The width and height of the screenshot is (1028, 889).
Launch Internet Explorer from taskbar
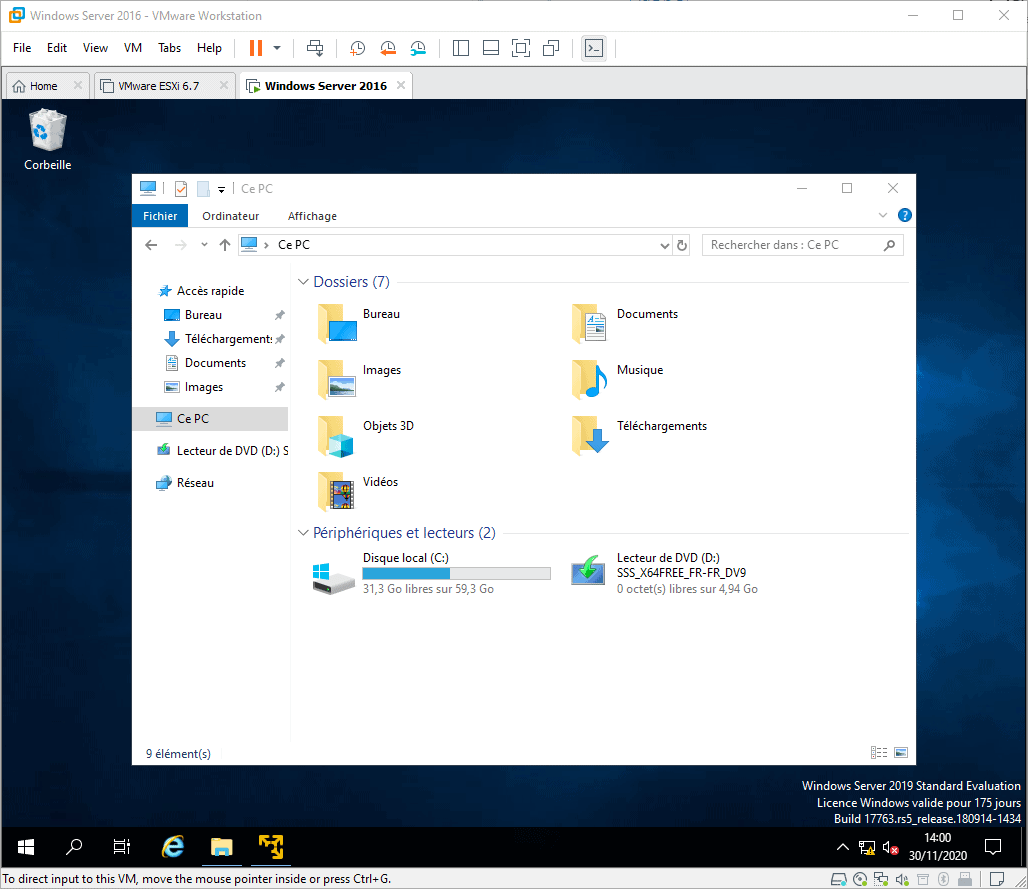(x=172, y=847)
